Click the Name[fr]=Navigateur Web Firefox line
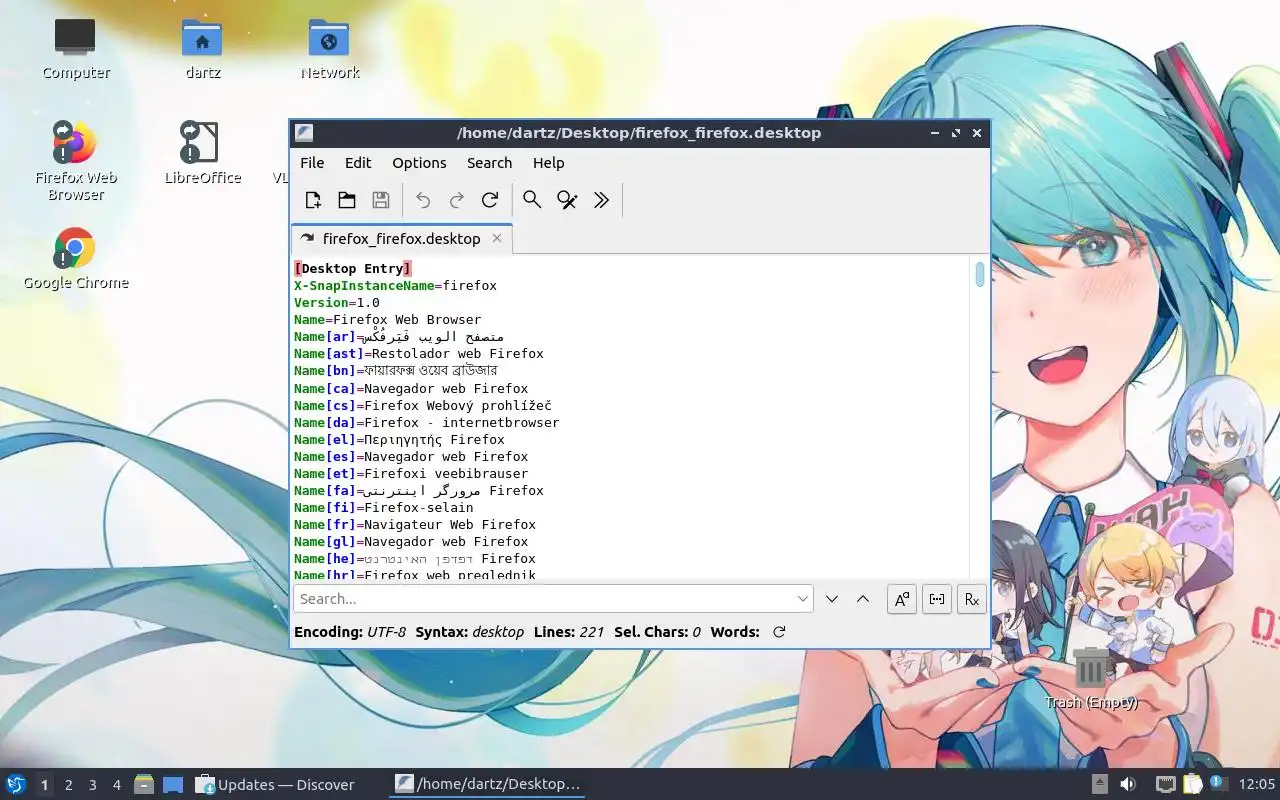This screenshot has width=1280, height=800. [415, 524]
